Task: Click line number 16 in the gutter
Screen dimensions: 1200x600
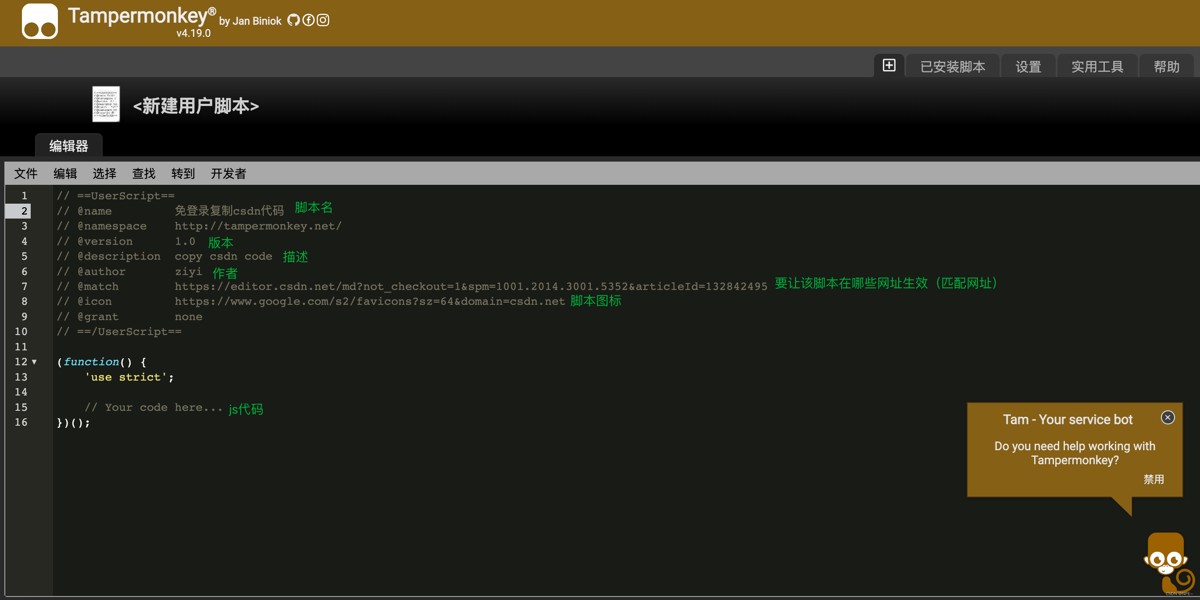Action: pos(21,422)
